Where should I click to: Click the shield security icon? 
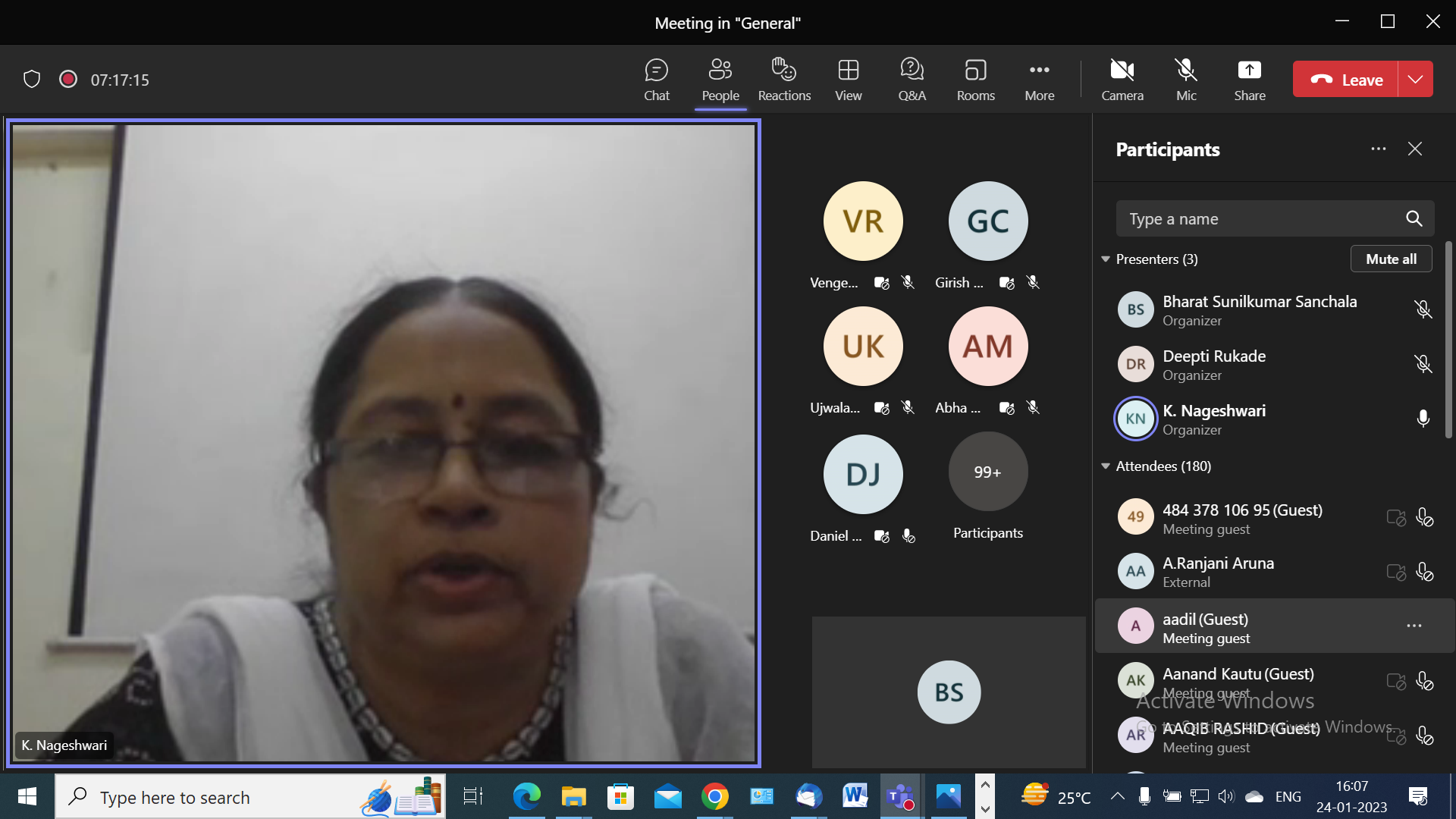click(32, 79)
